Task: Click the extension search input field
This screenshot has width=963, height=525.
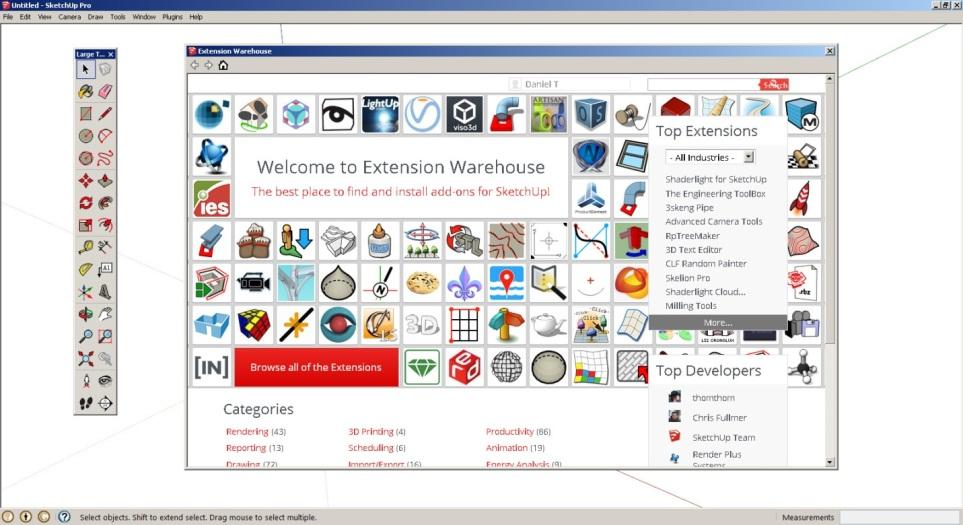Action: click(x=703, y=84)
